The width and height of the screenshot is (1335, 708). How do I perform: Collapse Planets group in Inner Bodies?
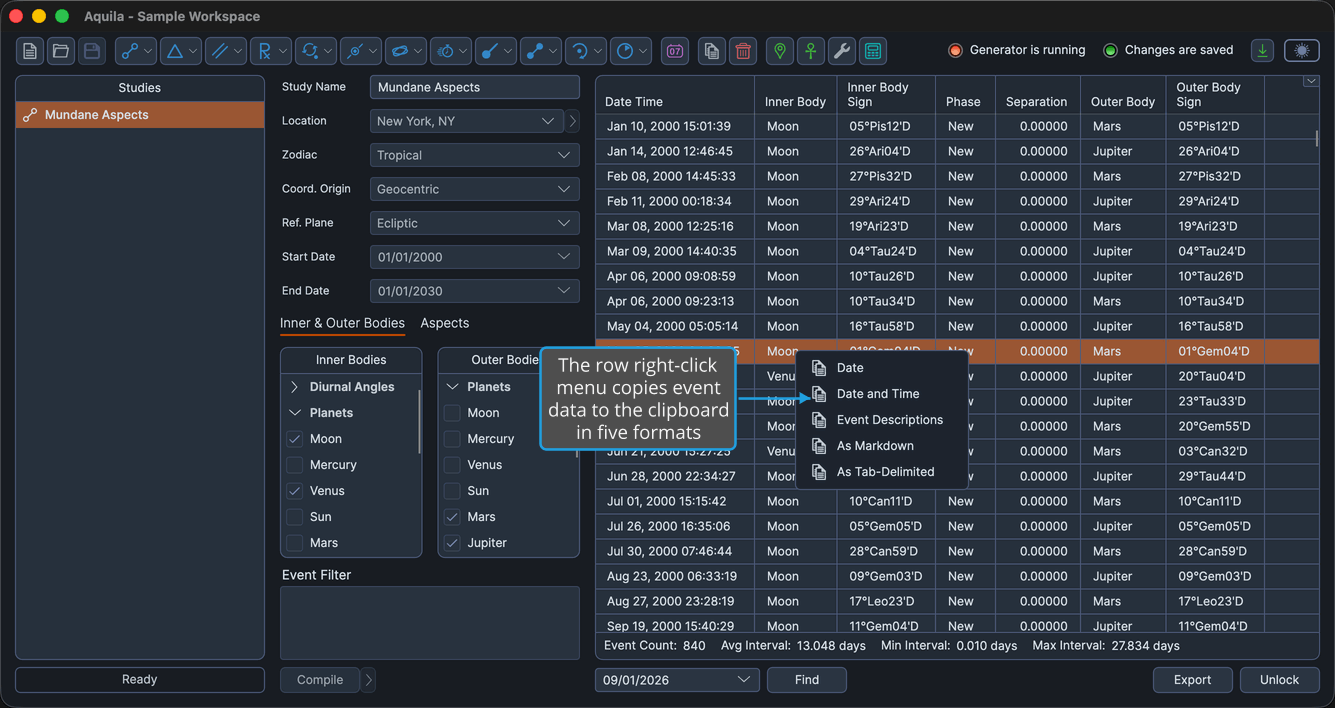294,413
